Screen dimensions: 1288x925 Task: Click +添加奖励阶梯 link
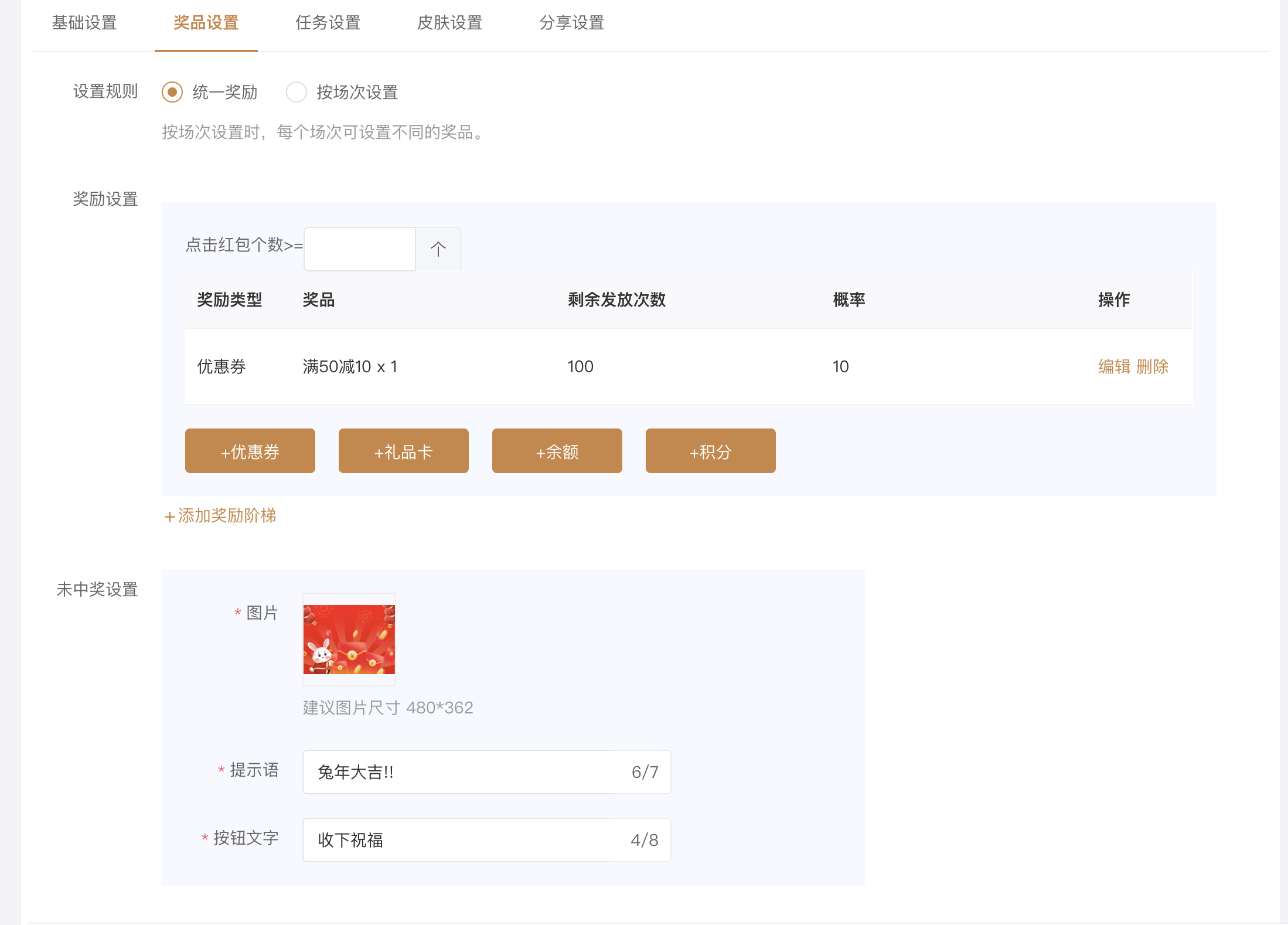pyautogui.click(x=220, y=516)
